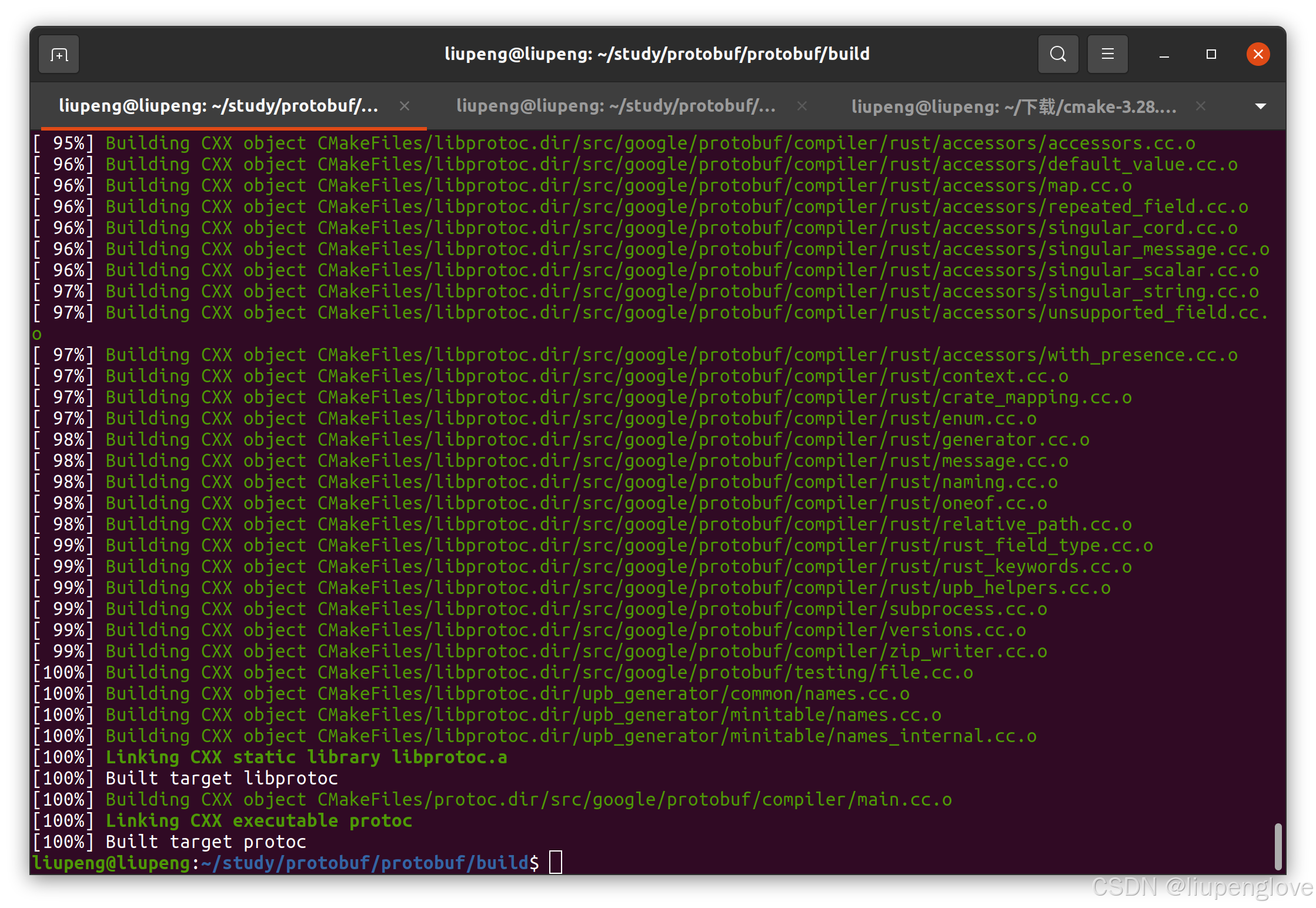Click the singular_message.cc.o build line
The height and width of the screenshot is (908, 1316).
(x=651, y=249)
